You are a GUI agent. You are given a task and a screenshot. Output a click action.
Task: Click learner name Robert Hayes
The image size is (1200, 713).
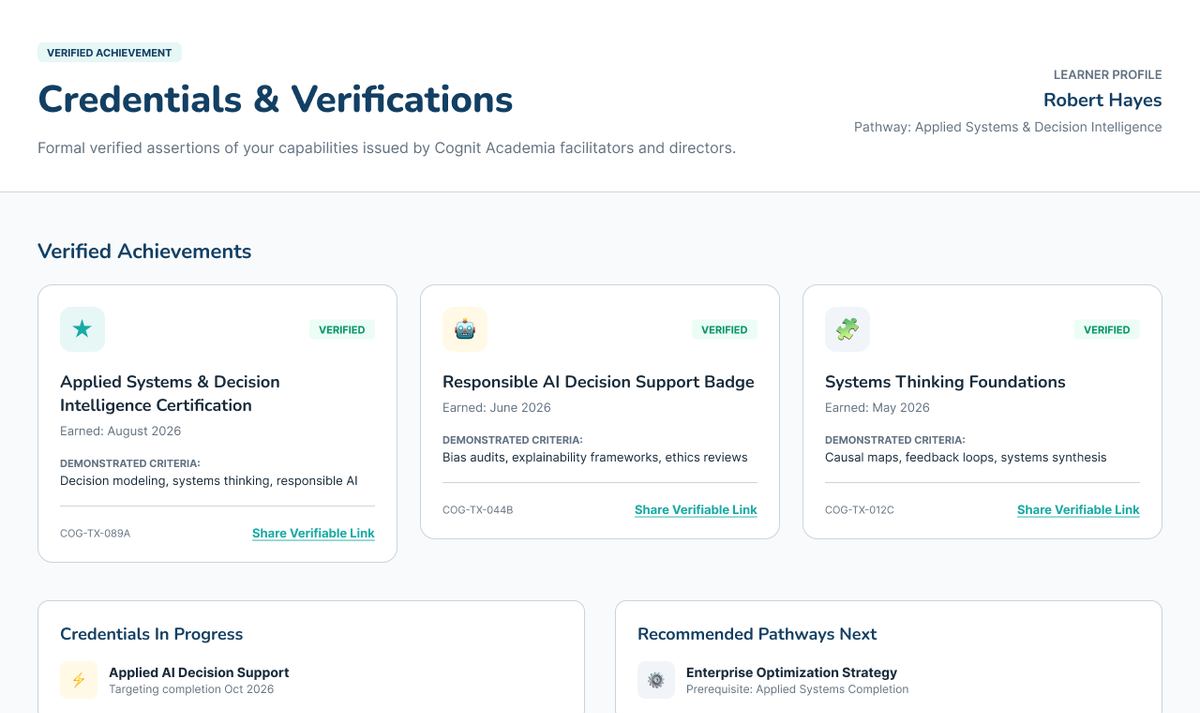click(1102, 100)
